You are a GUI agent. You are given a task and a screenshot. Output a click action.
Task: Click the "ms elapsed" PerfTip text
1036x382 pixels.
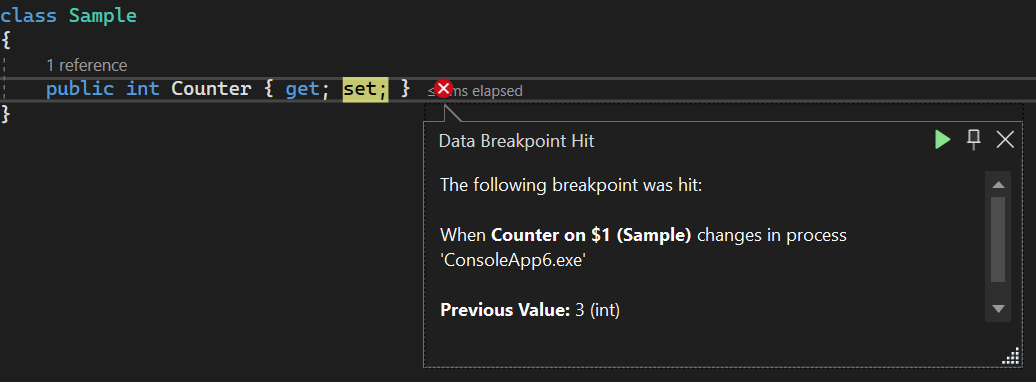point(488,91)
